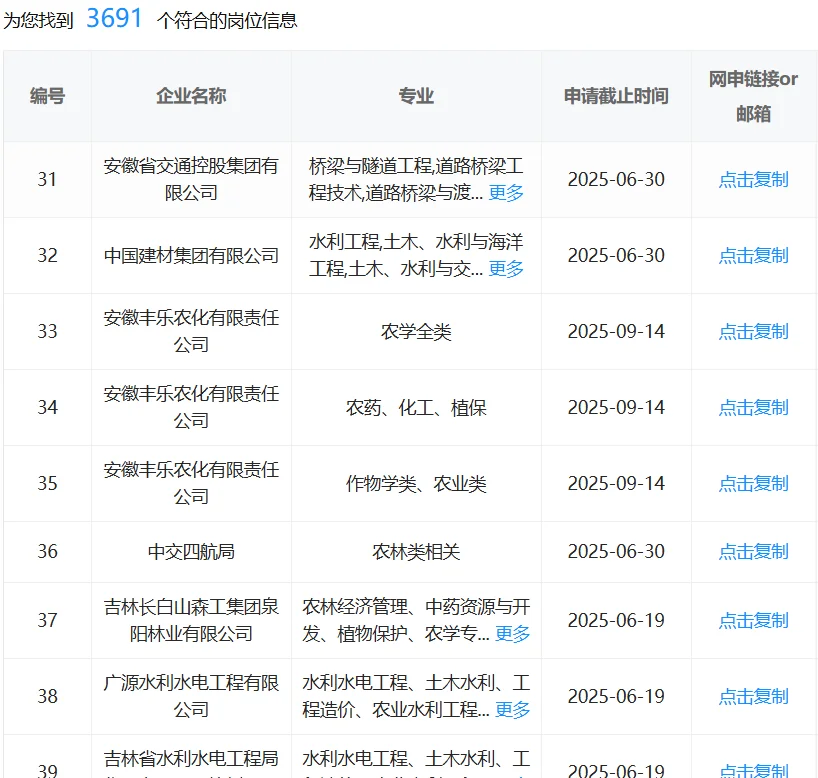Expand 更多 for 桥梁与隧道工程 majors
Screen dimensions: 818x778
click(506, 193)
